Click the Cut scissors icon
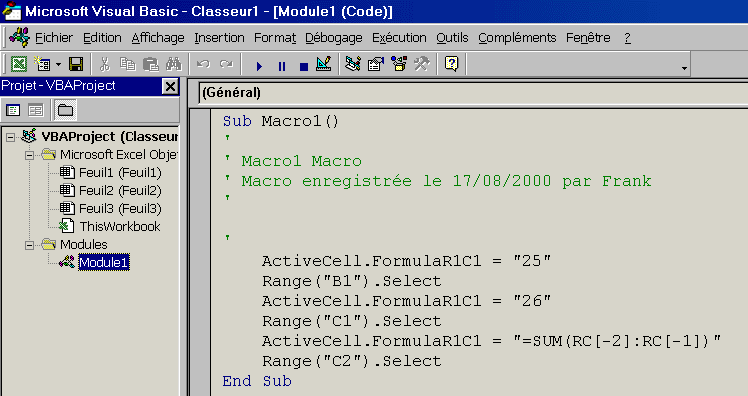Image resolution: width=748 pixels, height=396 pixels. pyautogui.click(x=104, y=64)
